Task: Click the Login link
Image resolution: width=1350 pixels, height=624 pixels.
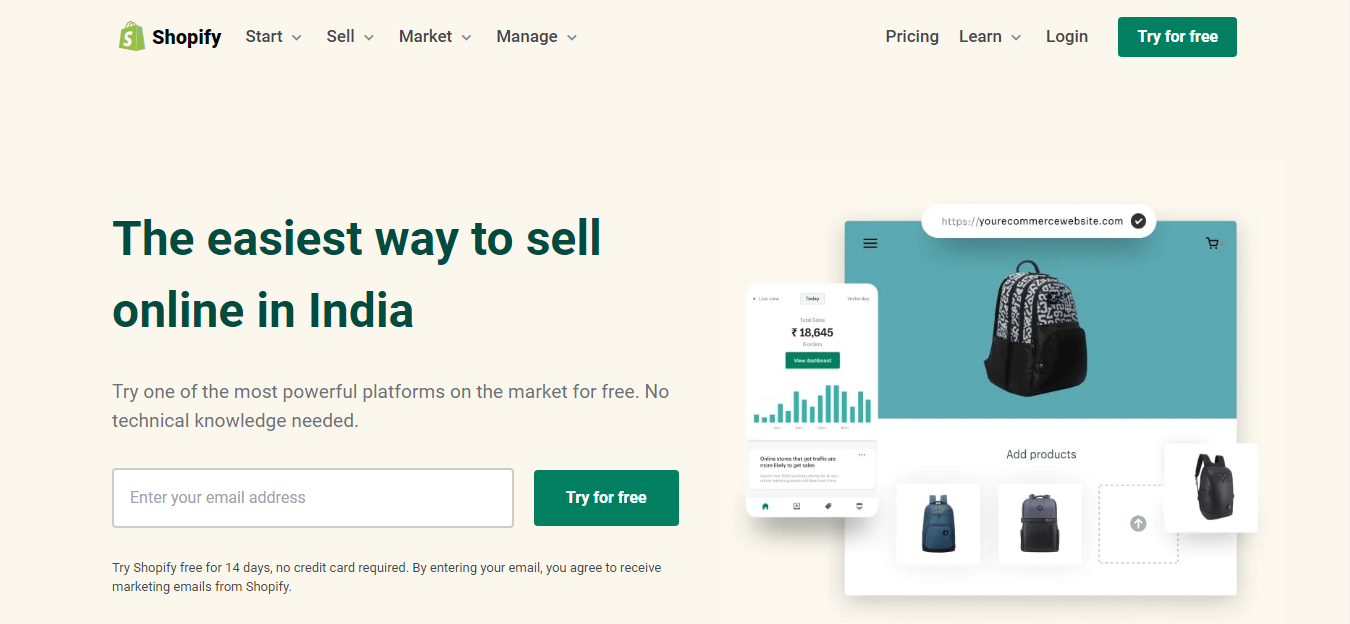Action: 1067,36
